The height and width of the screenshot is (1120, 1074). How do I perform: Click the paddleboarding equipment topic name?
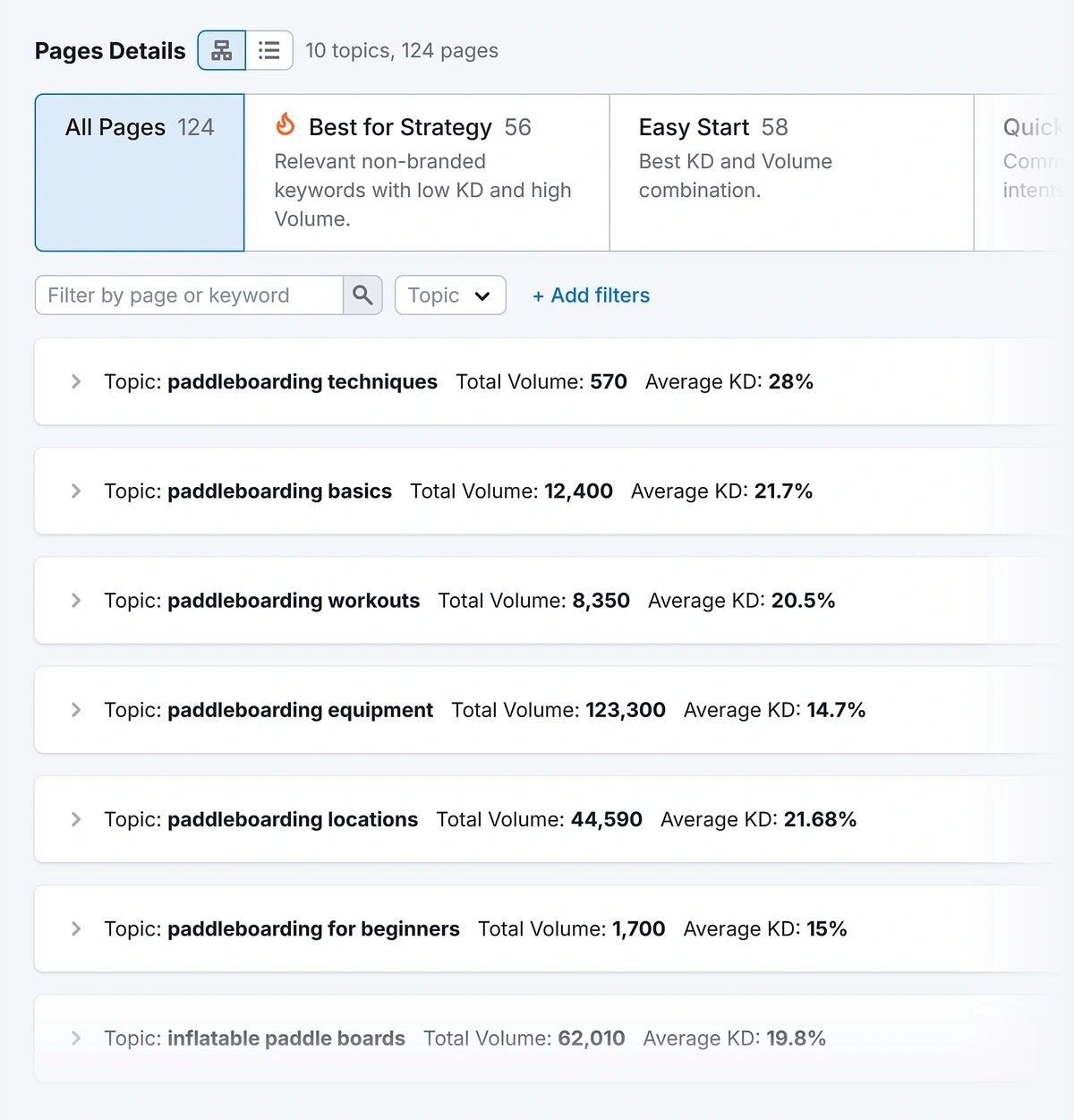[x=300, y=711]
